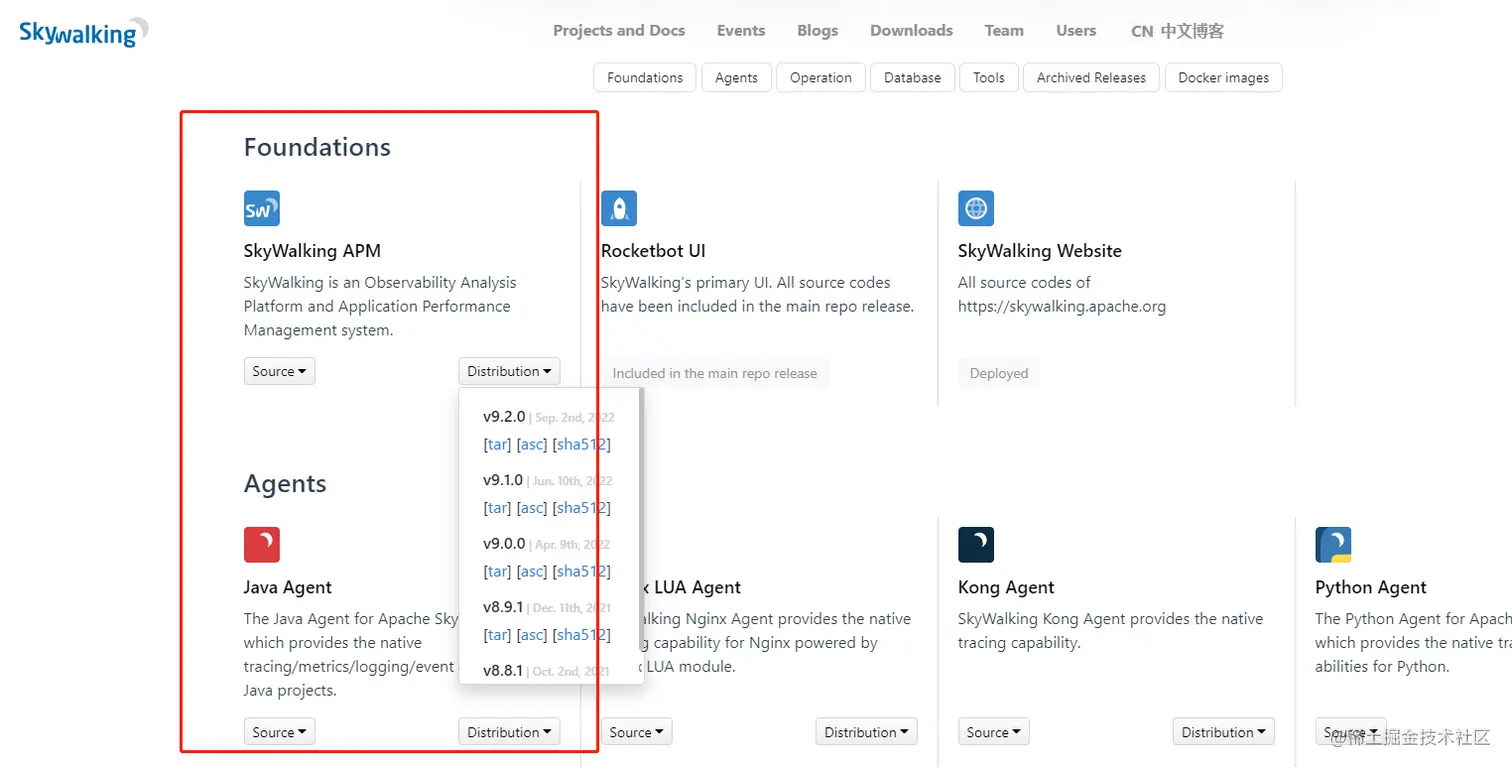Viewport: 1512px width, 769px height.
Task: Click the Deployed status badge
Action: pyautogui.click(x=999, y=373)
